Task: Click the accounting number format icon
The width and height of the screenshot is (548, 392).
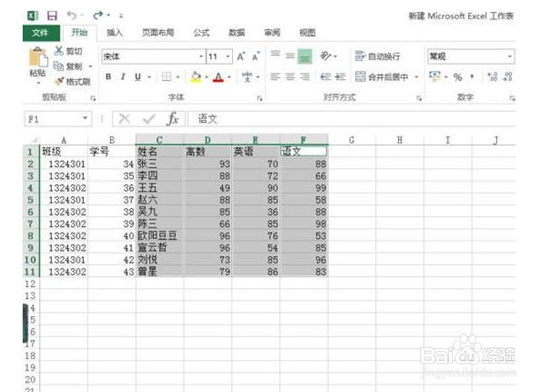Action: coord(435,76)
